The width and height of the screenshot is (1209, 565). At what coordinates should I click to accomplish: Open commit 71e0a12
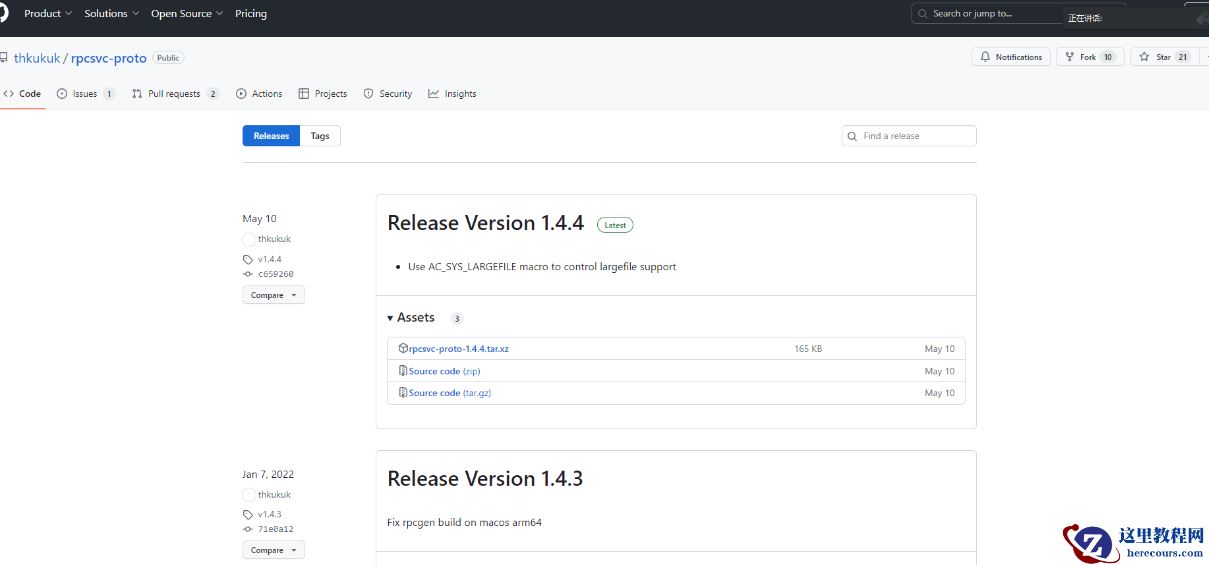(276, 530)
